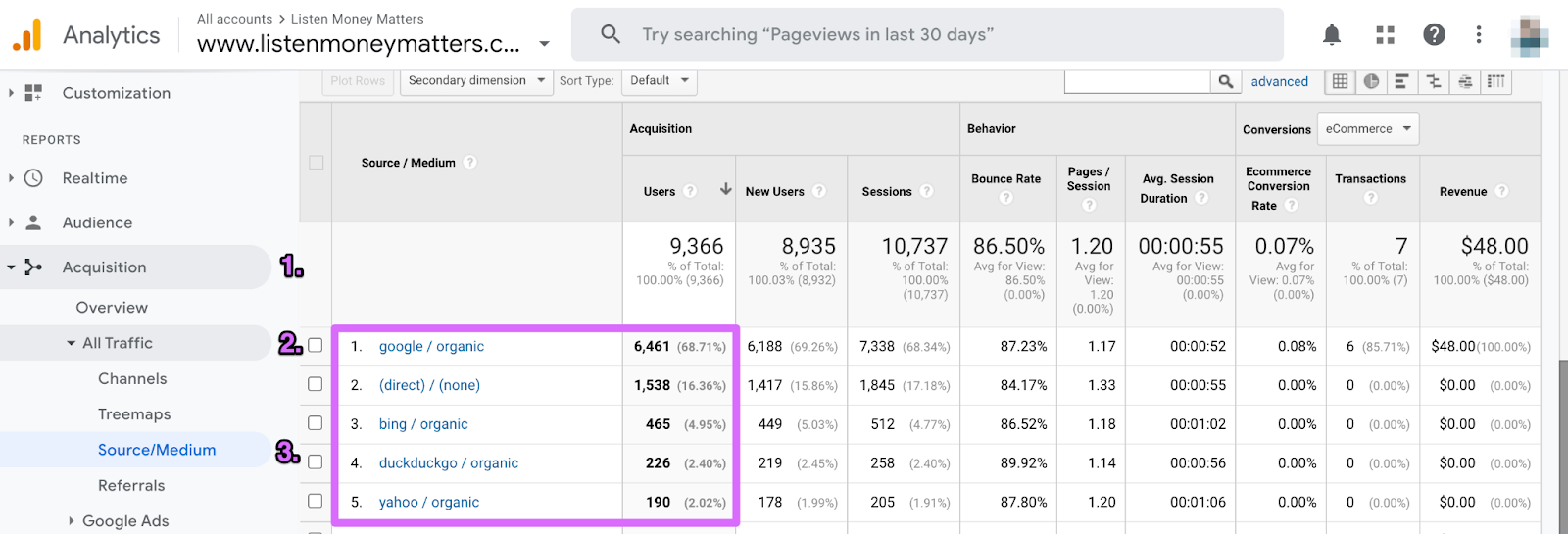Click help icon beside New Users column
Image resolution: width=1568 pixels, height=534 pixels.
coord(819,191)
